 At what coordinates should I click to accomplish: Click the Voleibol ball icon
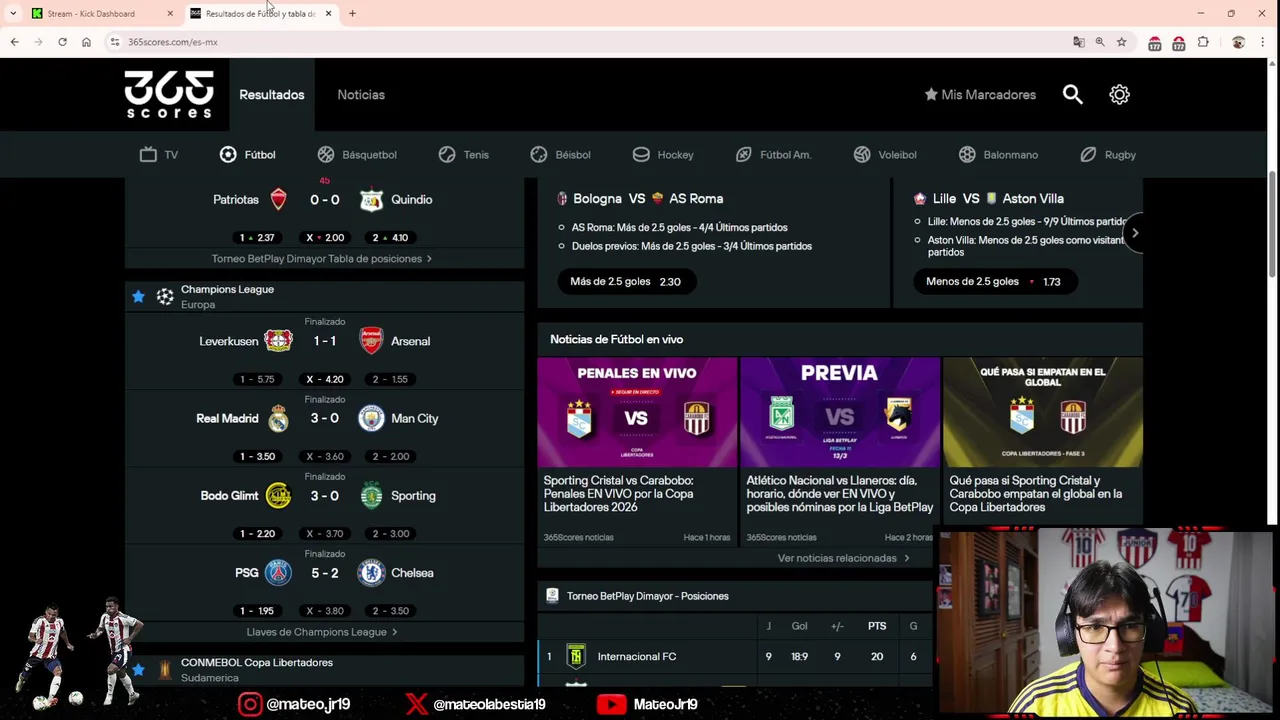(862, 155)
